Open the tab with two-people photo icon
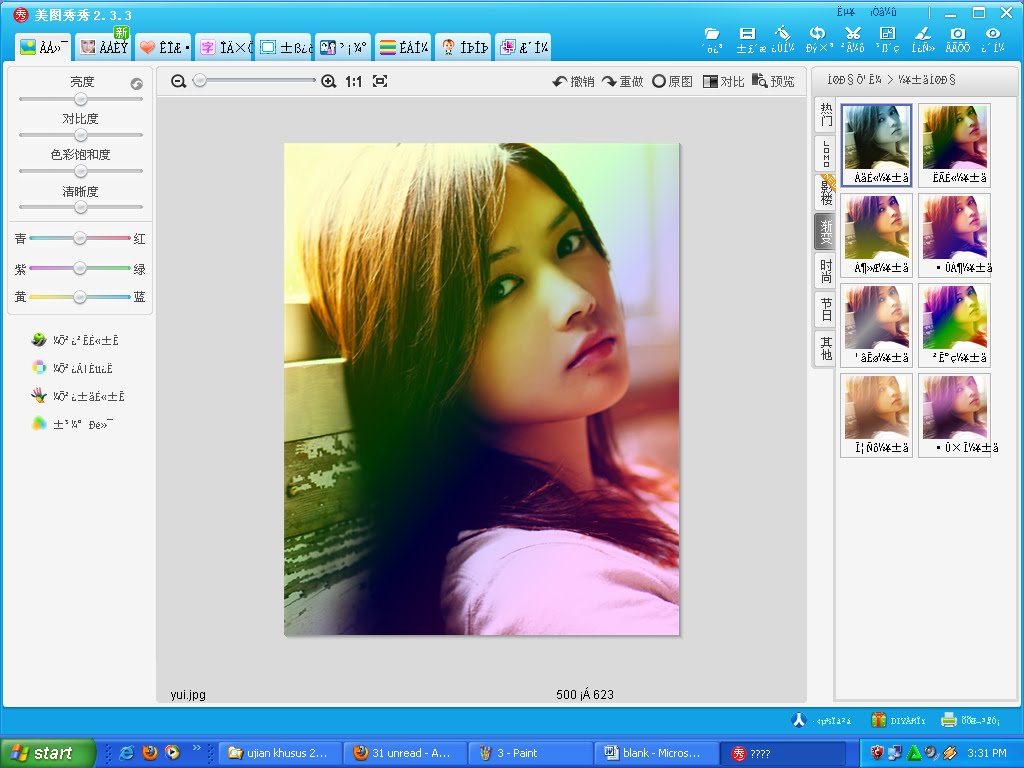 point(344,47)
